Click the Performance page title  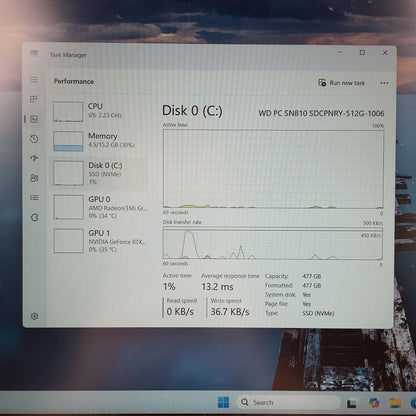point(74,81)
